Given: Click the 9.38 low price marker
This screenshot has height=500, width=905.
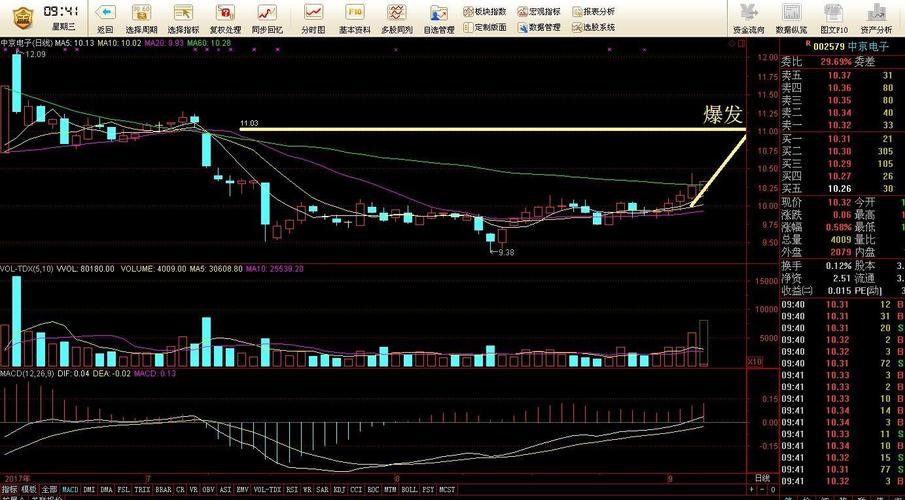Looking at the screenshot, I should (x=506, y=252).
